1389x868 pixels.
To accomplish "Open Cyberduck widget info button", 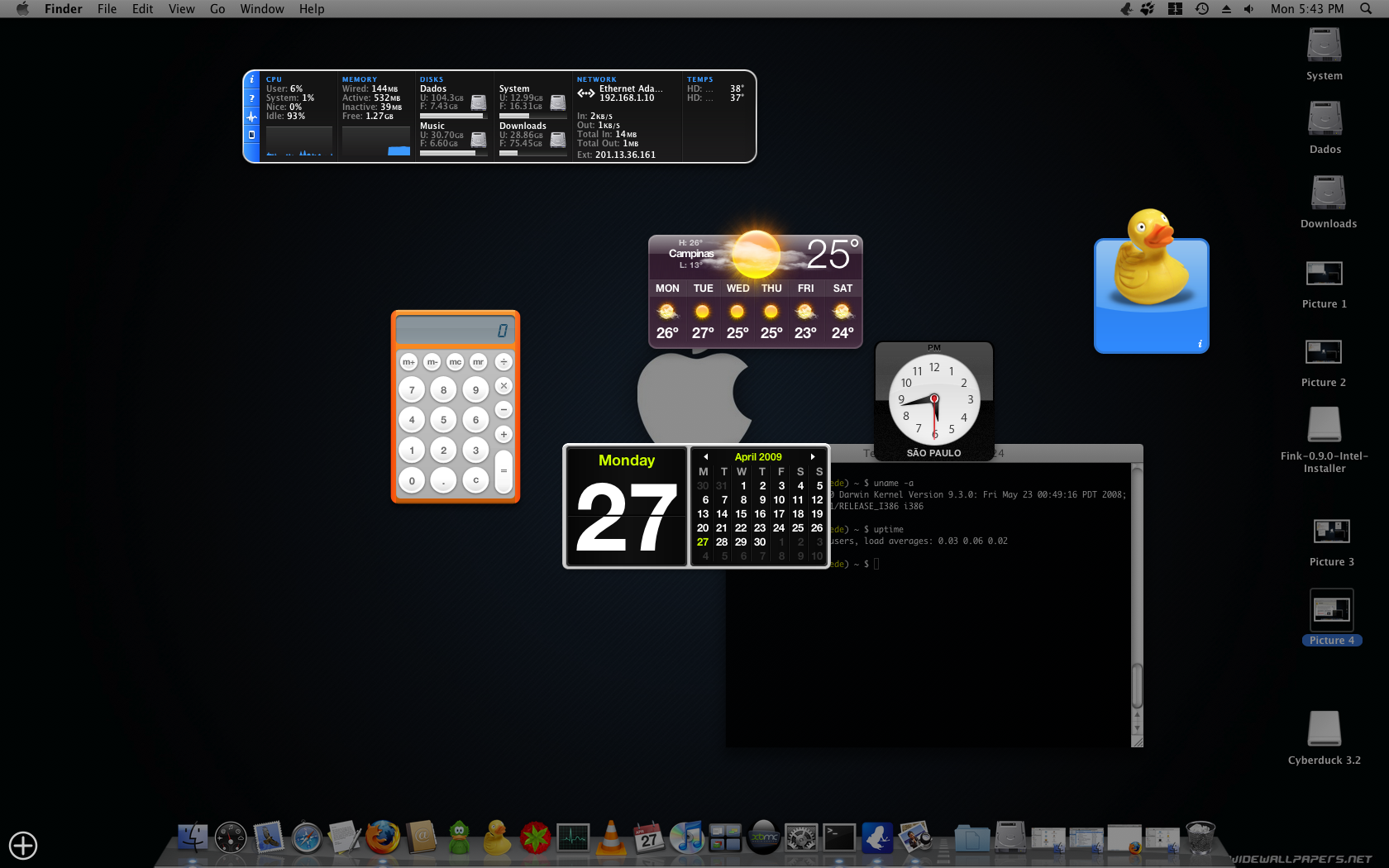I will click(x=1200, y=344).
